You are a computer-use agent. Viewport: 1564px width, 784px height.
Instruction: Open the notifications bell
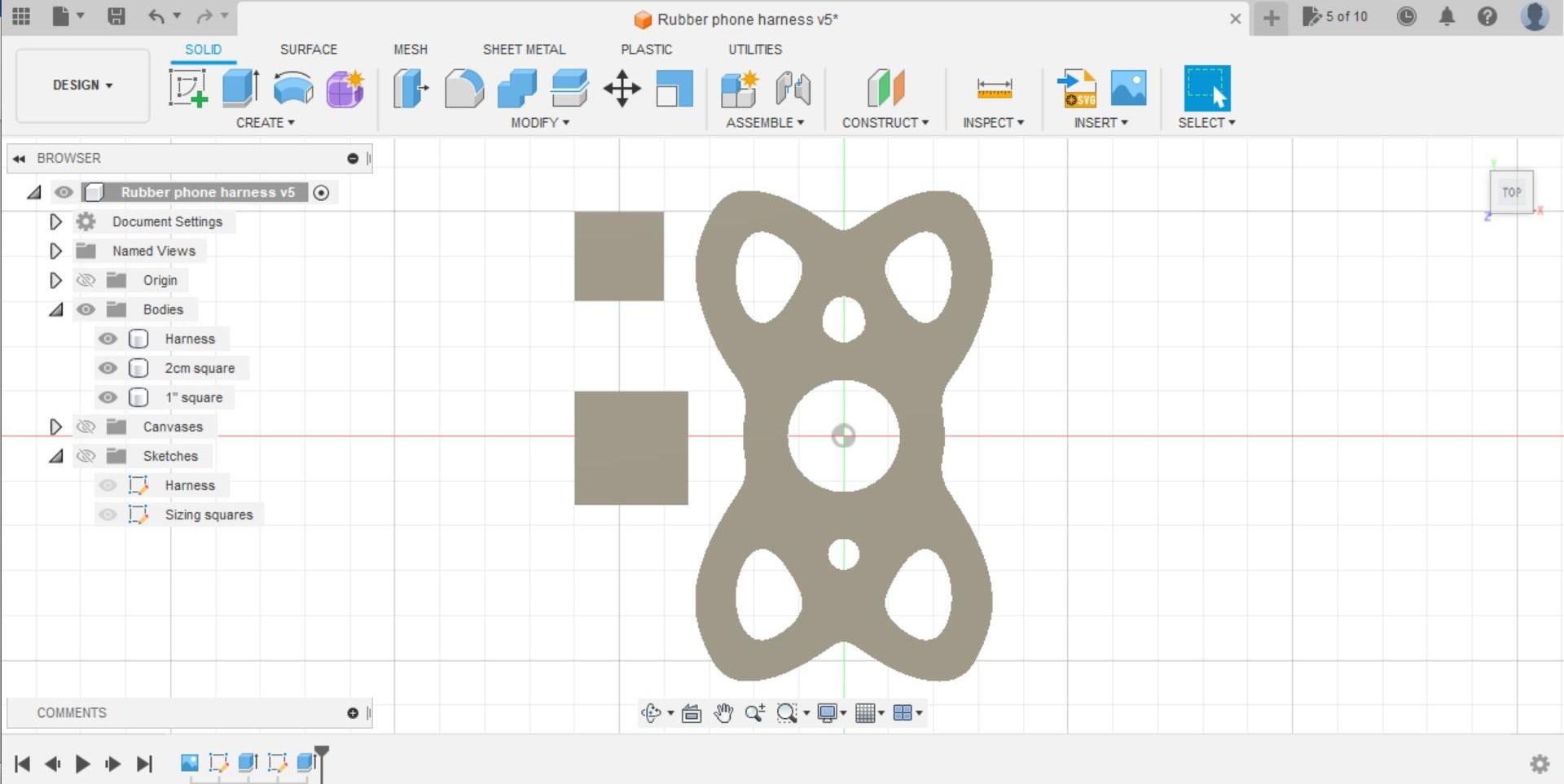[x=1447, y=16]
